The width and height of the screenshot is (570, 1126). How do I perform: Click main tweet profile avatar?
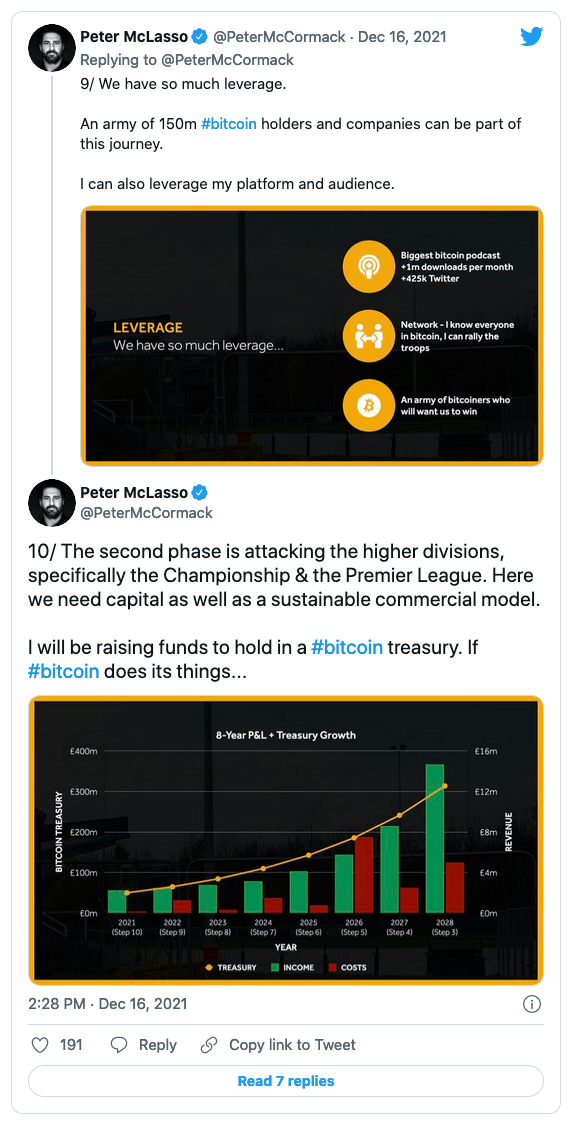click(52, 503)
